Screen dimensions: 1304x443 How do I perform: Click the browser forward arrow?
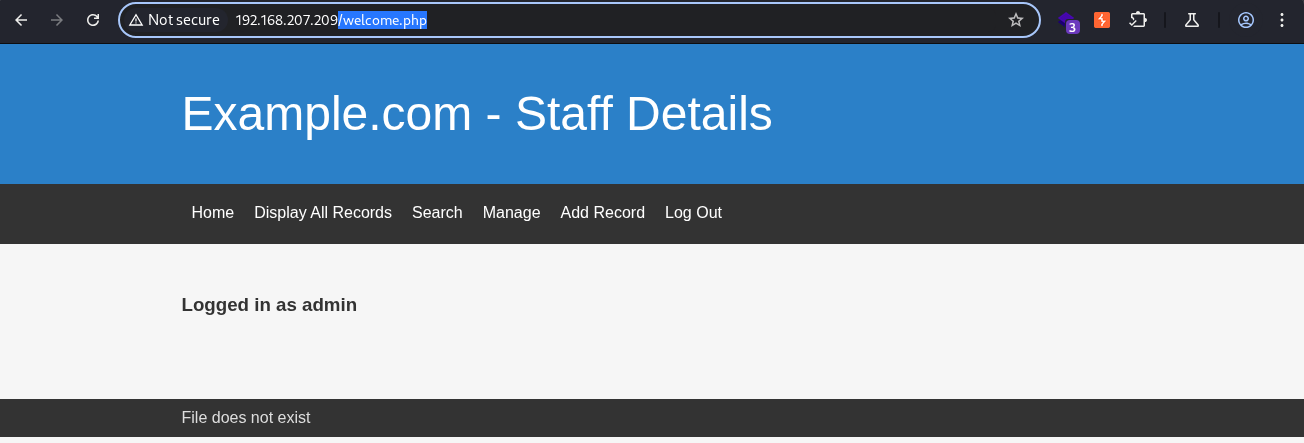(x=57, y=20)
